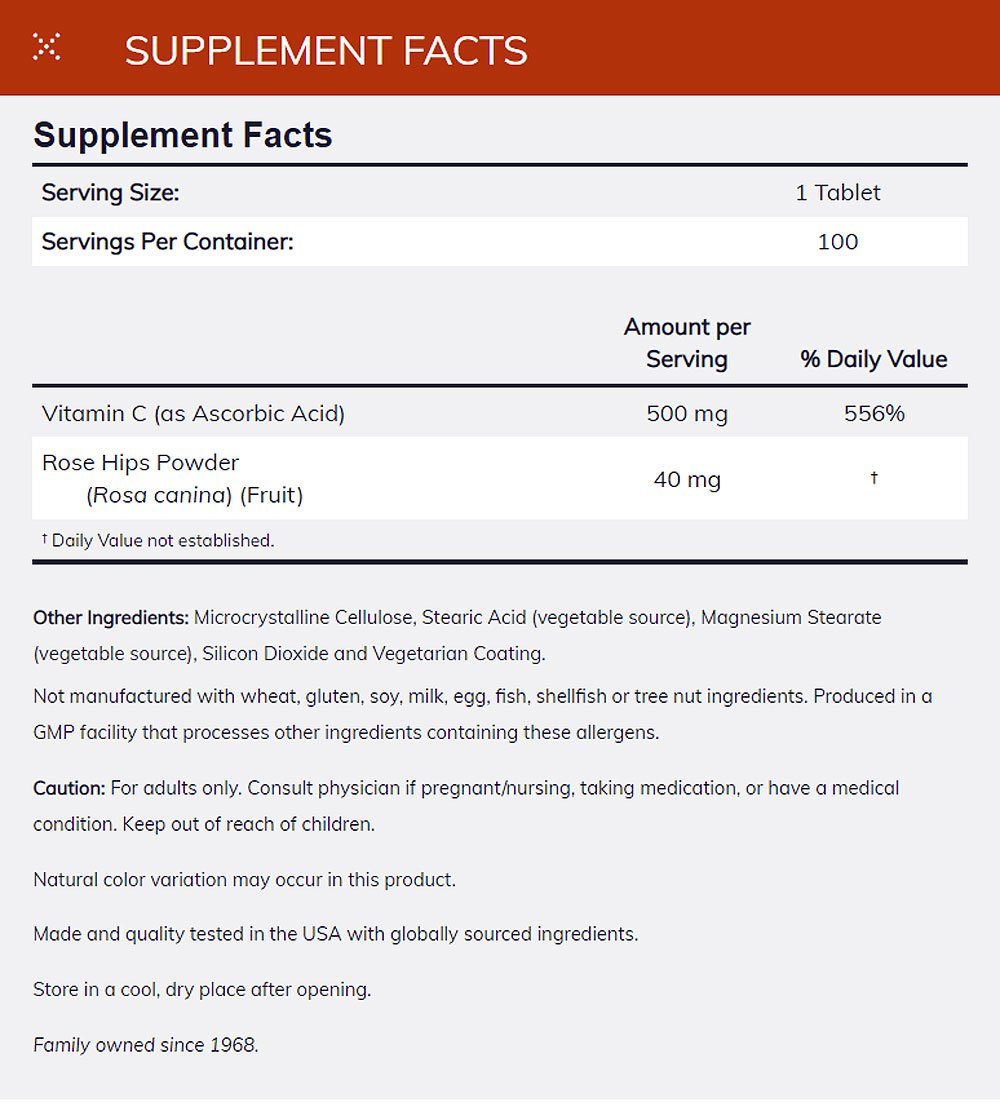Click the bold Supplement Facts heading

tap(183, 135)
